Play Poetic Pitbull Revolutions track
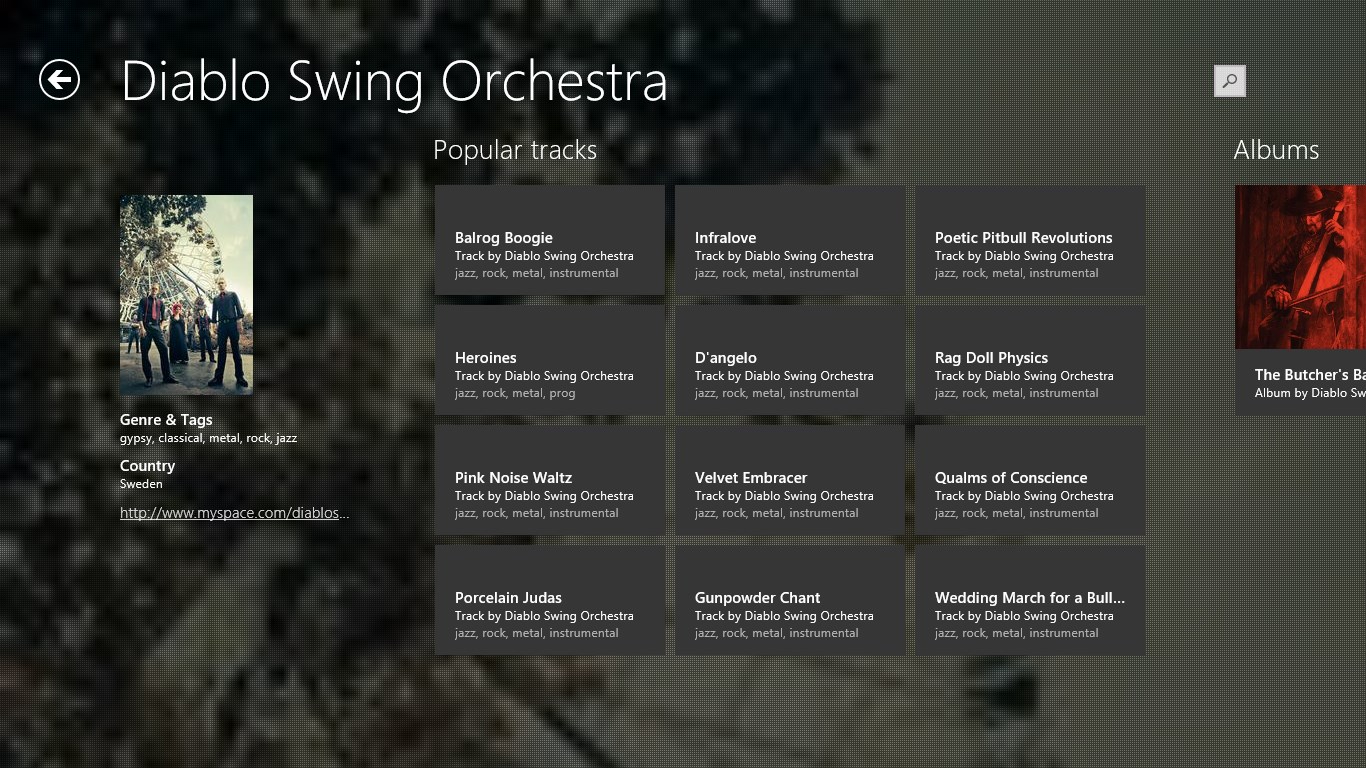 pyautogui.click(x=1029, y=240)
